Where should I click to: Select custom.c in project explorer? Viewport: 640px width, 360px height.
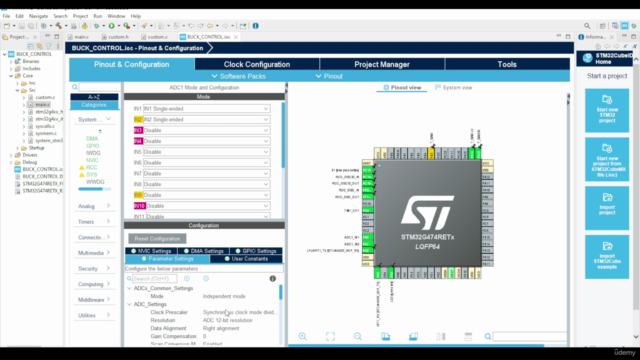coord(45,97)
